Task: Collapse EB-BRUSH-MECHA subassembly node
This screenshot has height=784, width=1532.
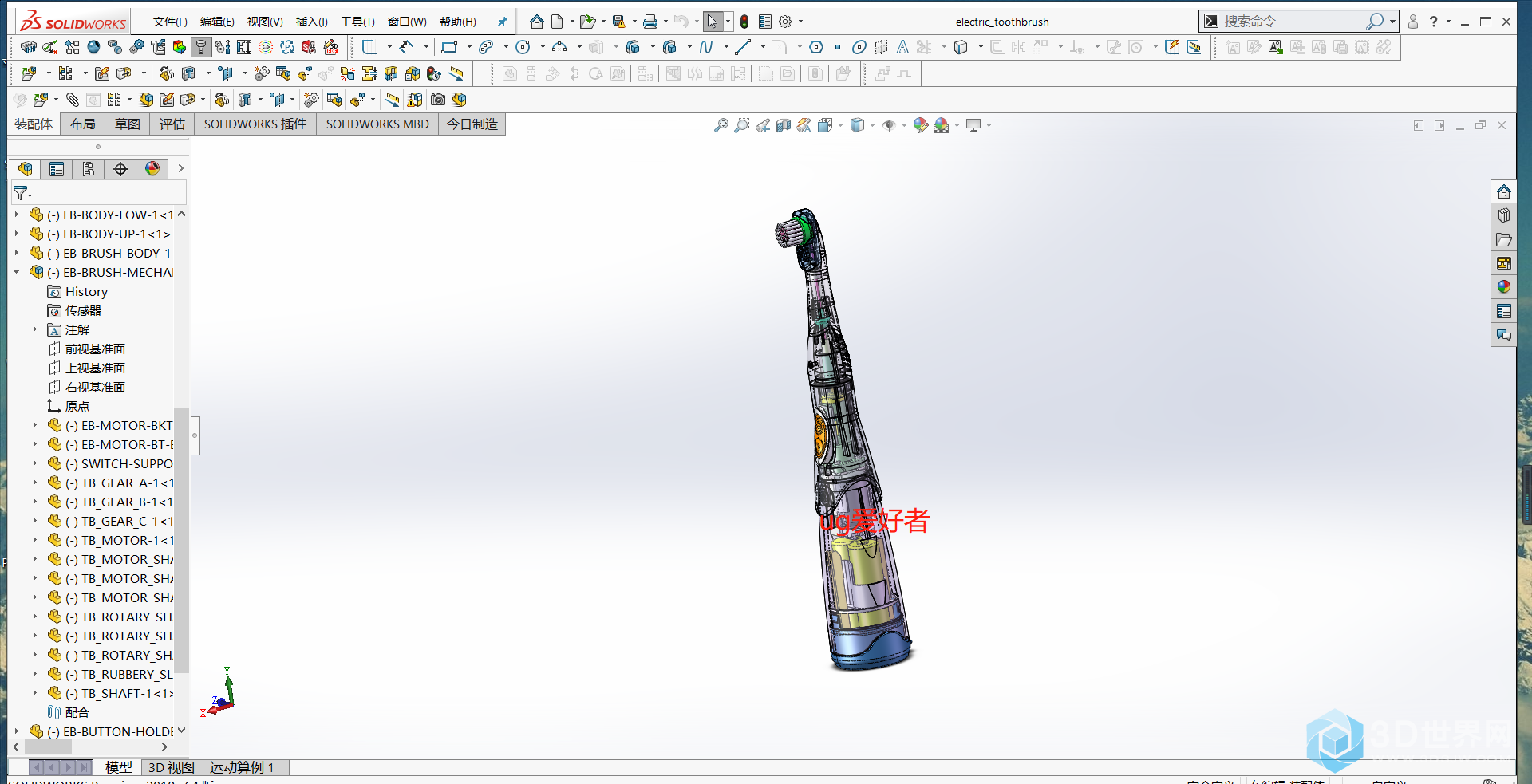Action: click(x=17, y=272)
